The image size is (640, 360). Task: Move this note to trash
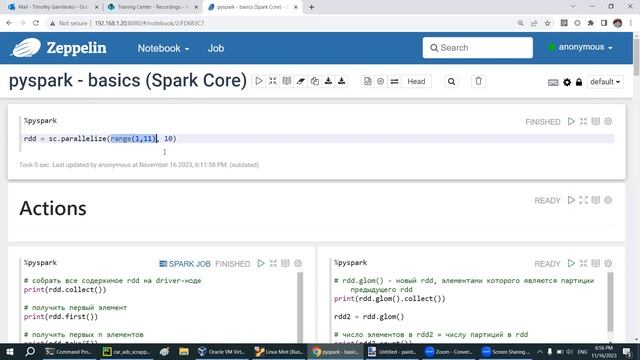[x=478, y=81]
